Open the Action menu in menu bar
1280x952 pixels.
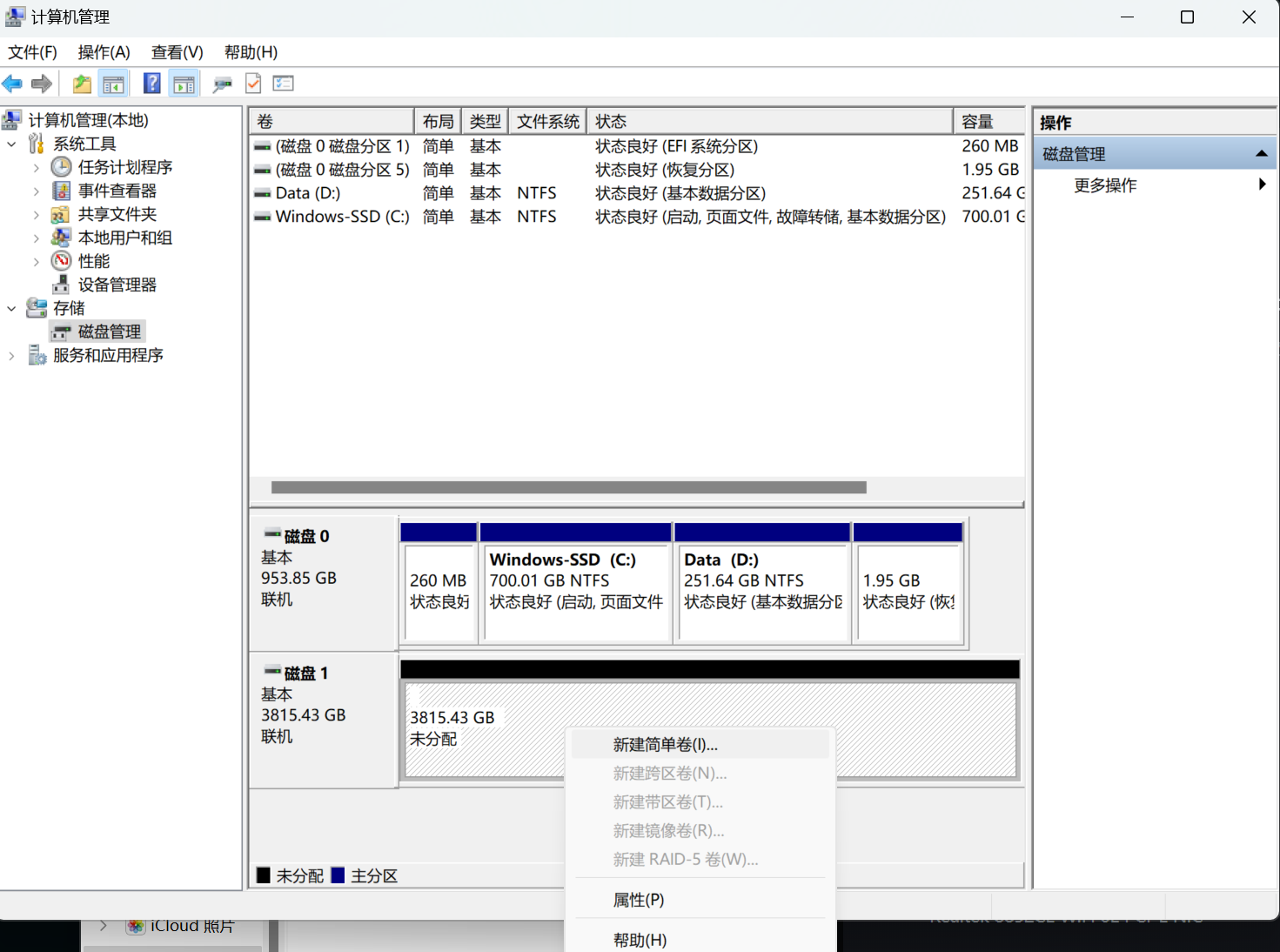(104, 52)
